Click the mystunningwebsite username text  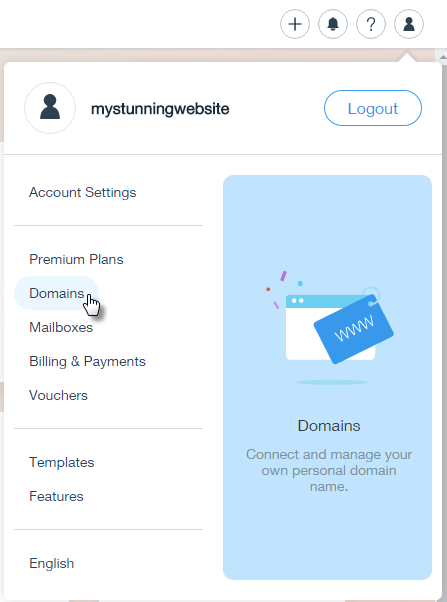(160, 109)
